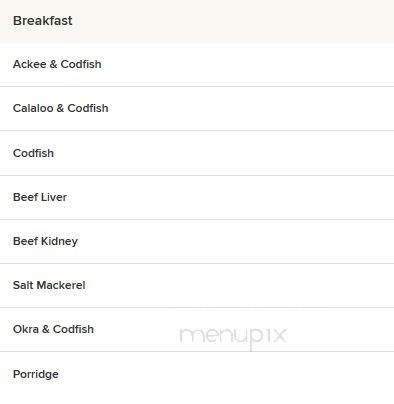This screenshot has width=394, height=404.
Task: Choose the Porridge item
Action: point(197,374)
